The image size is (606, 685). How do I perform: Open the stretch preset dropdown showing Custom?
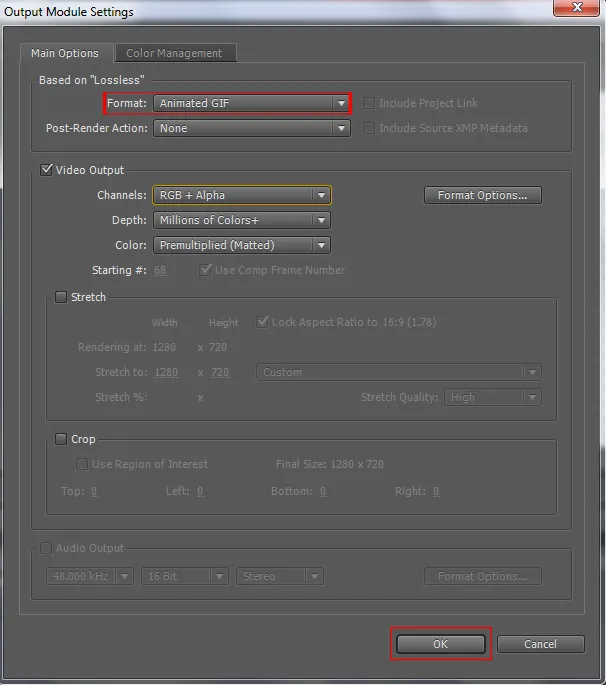point(399,372)
